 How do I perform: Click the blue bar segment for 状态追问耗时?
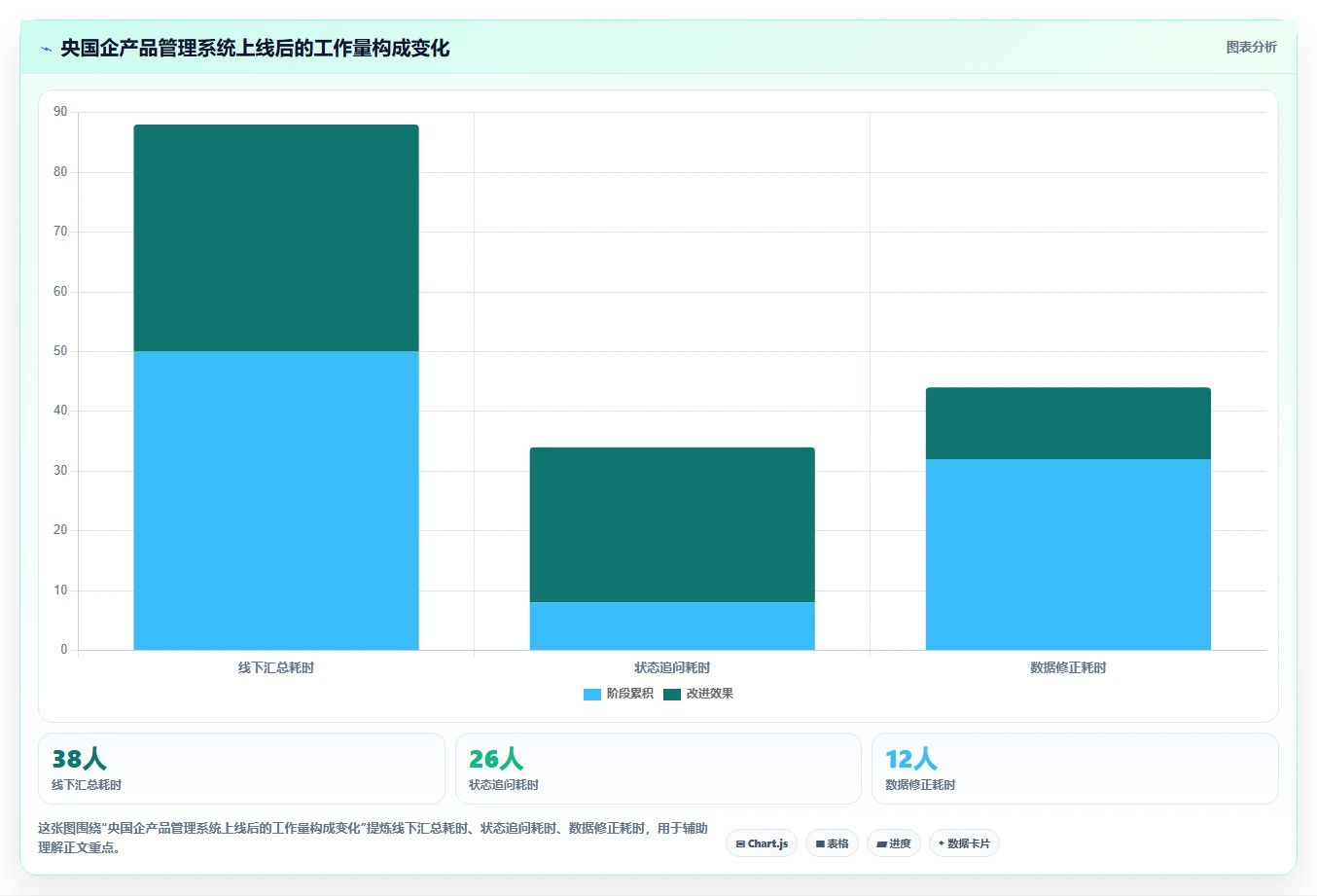(672, 626)
